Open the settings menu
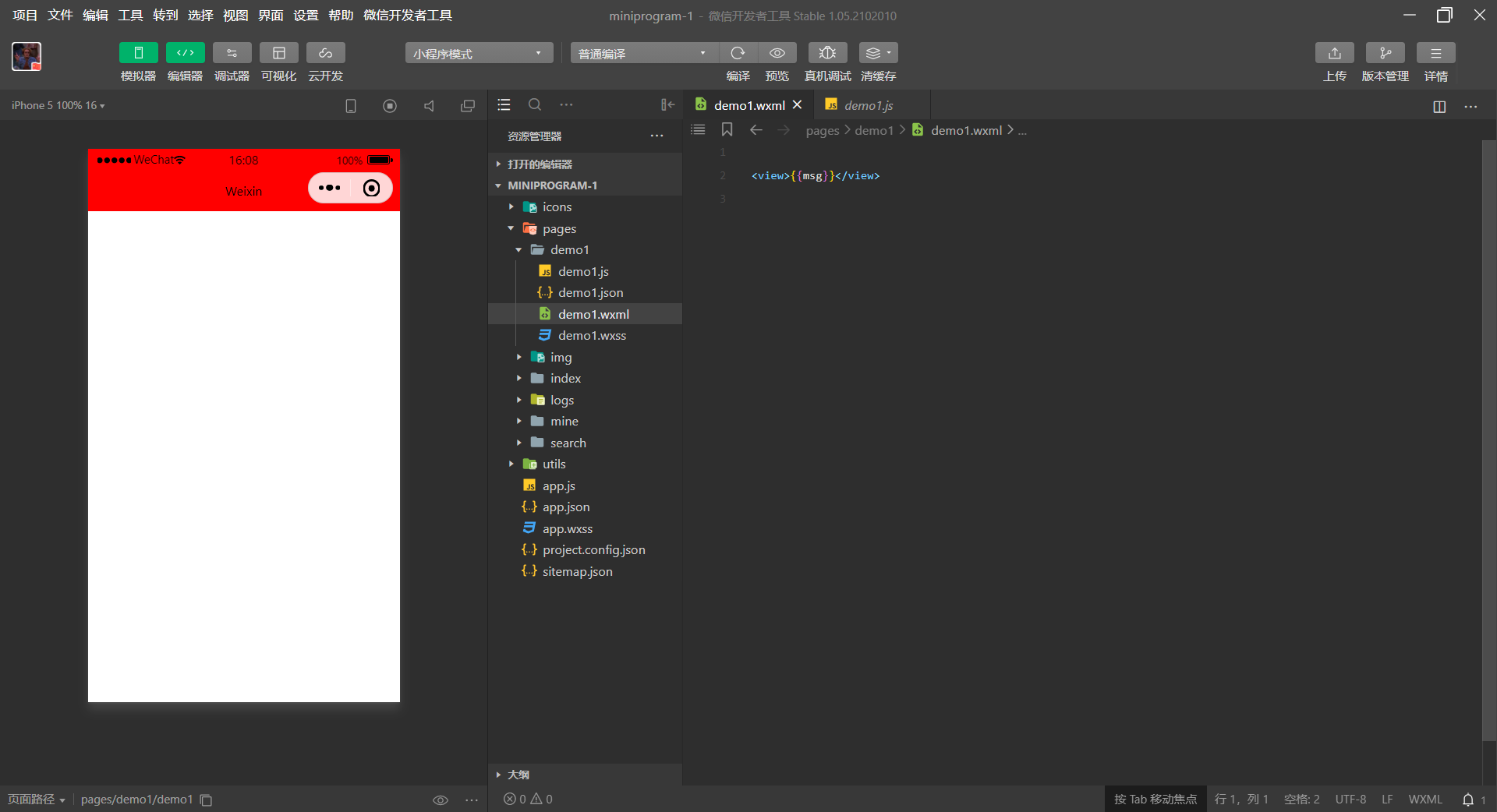Screen dimensions: 1497x812 [306, 16]
